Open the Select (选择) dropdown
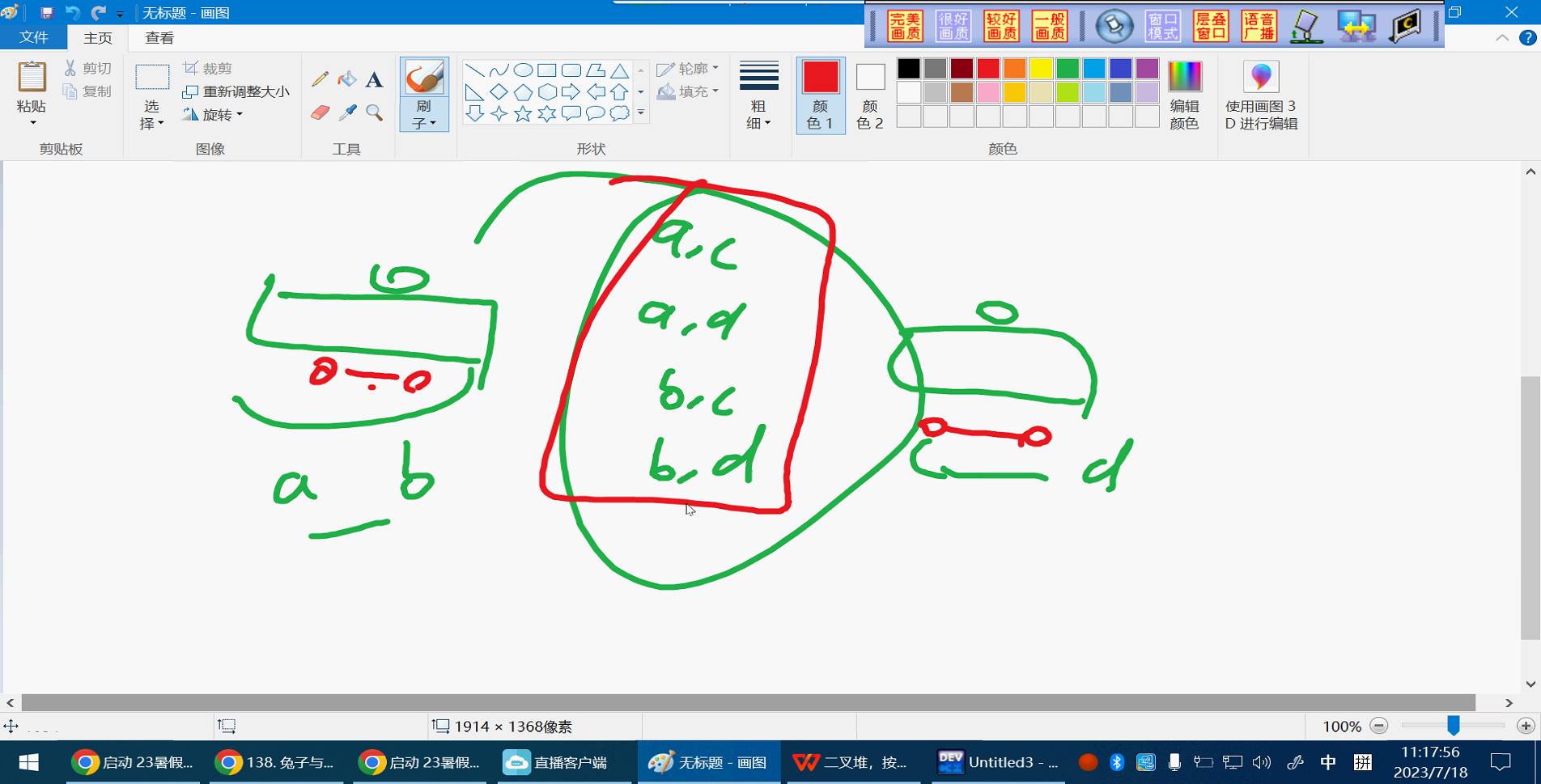This screenshot has height=784, width=1541. [x=151, y=115]
